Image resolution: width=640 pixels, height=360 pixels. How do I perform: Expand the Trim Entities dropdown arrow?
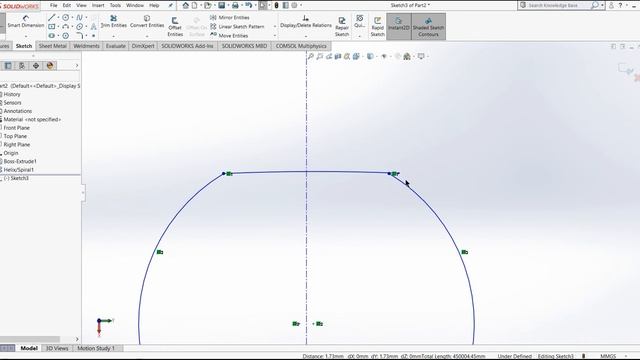[x=113, y=36]
